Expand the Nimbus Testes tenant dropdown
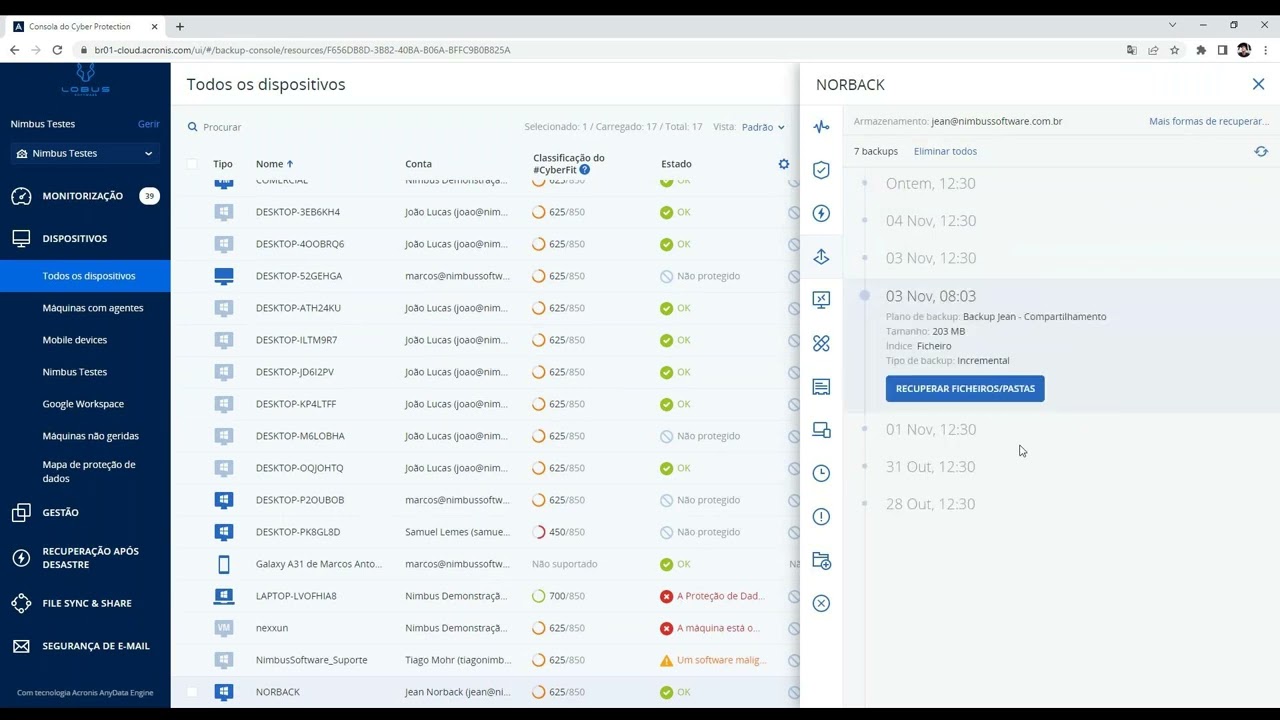 coord(85,153)
